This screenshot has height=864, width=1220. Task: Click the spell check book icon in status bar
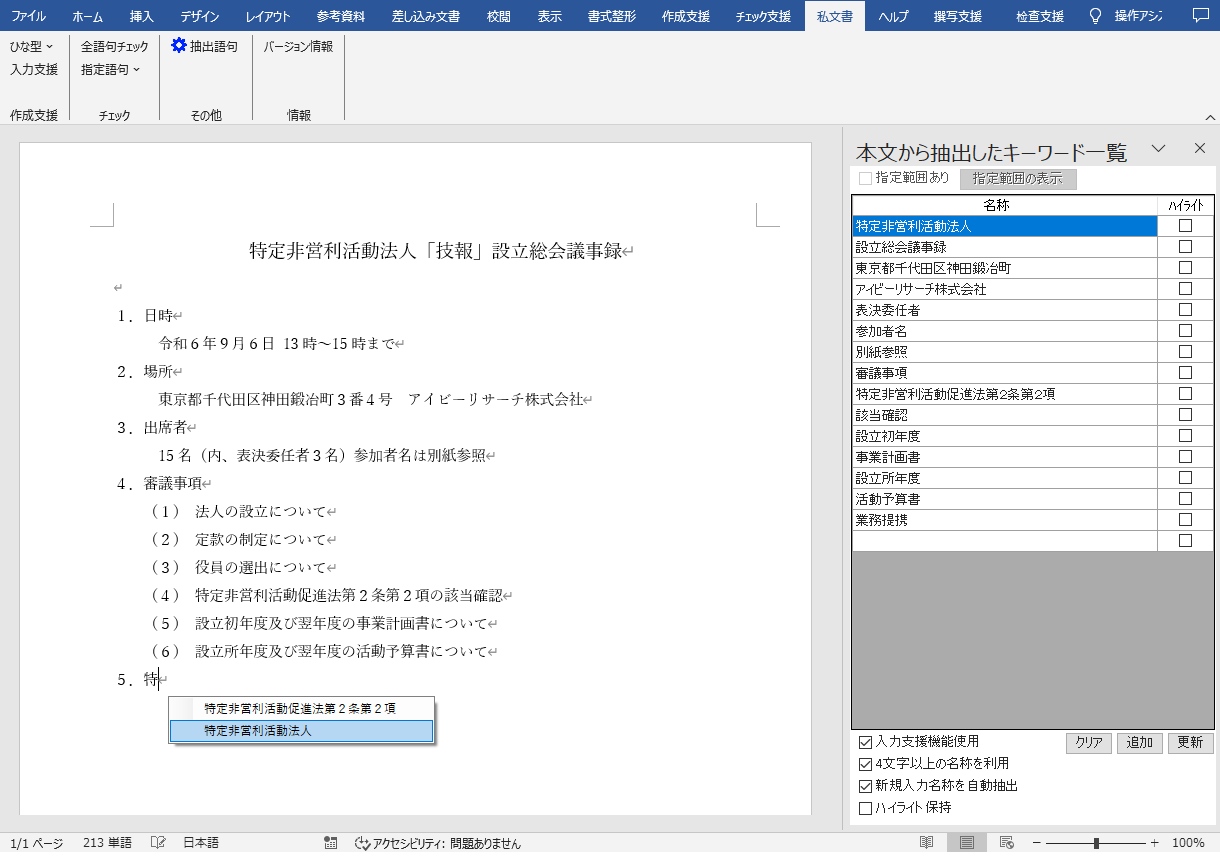[158, 843]
